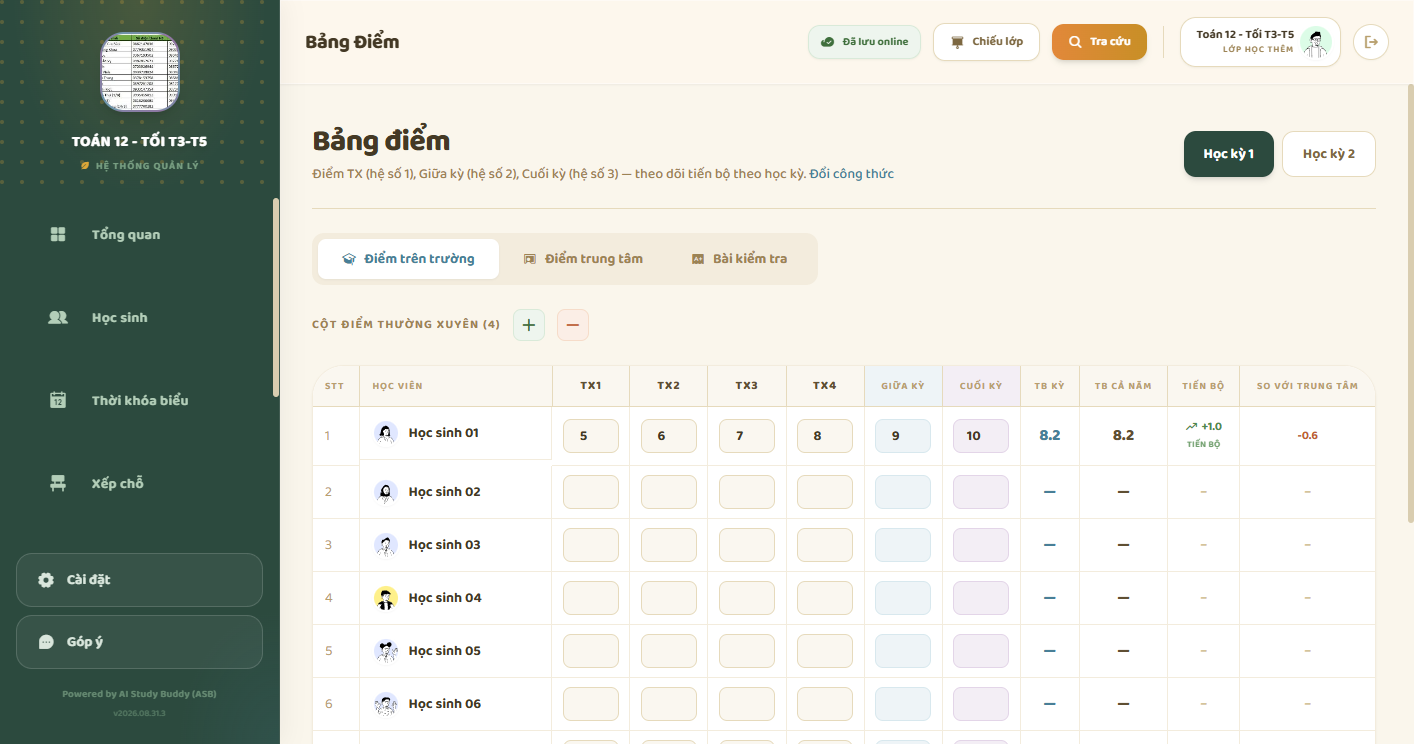Open Tổng quan from the sidebar
The width and height of the screenshot is (1414, 744).
point(140,235)
